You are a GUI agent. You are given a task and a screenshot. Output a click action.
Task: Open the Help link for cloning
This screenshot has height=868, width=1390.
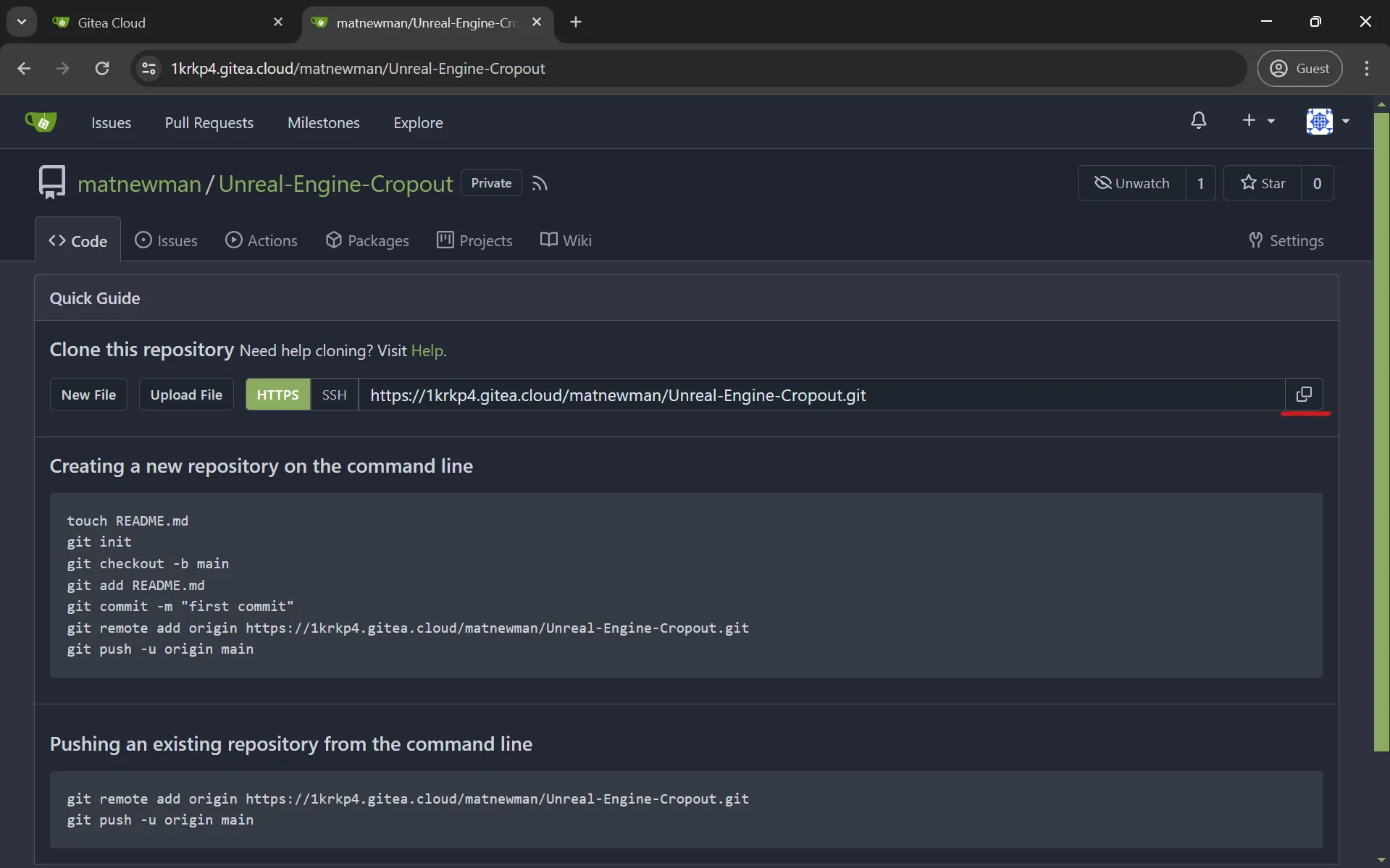tap(427, 350)
